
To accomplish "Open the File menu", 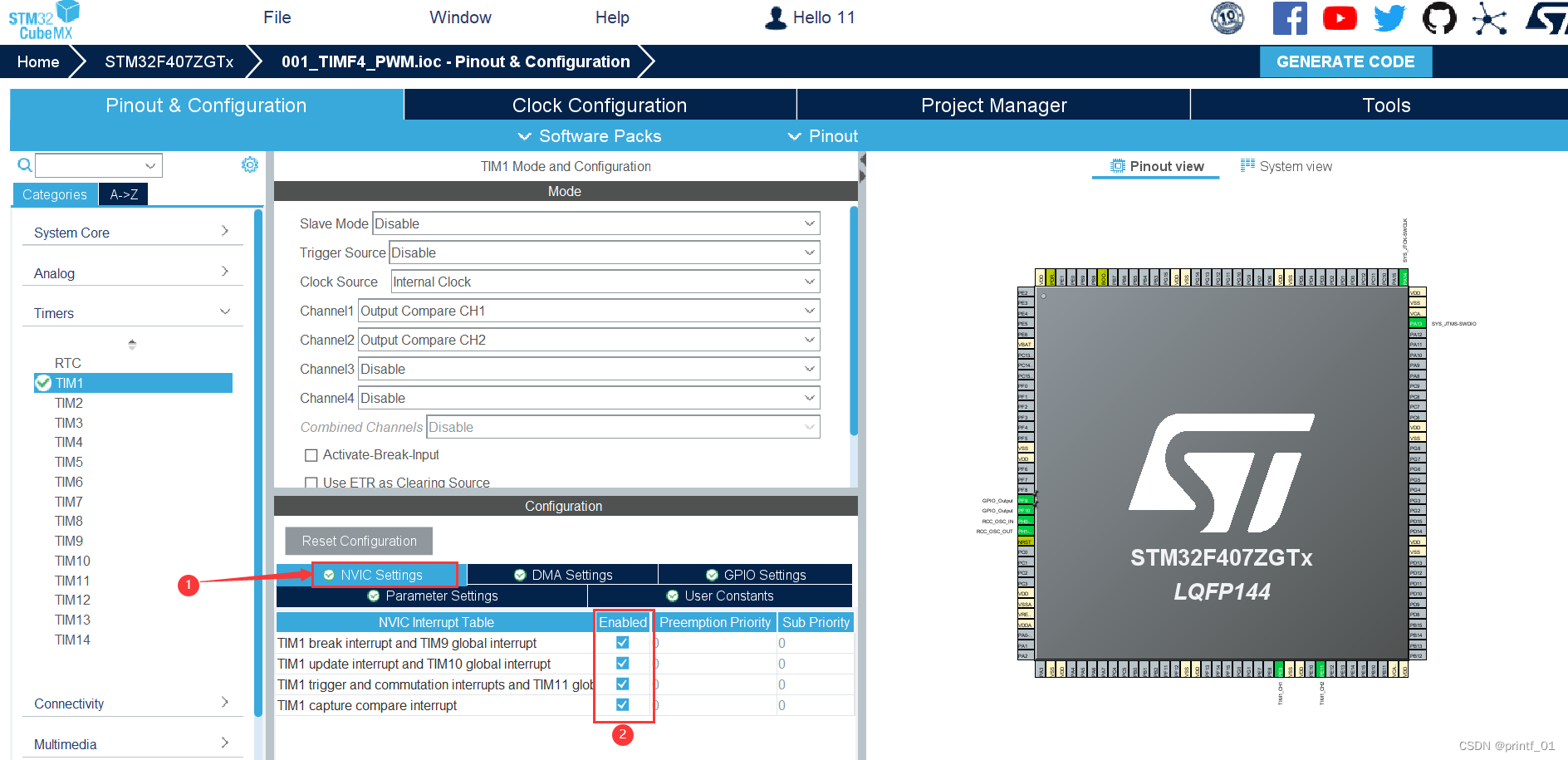I will [277, 17].
